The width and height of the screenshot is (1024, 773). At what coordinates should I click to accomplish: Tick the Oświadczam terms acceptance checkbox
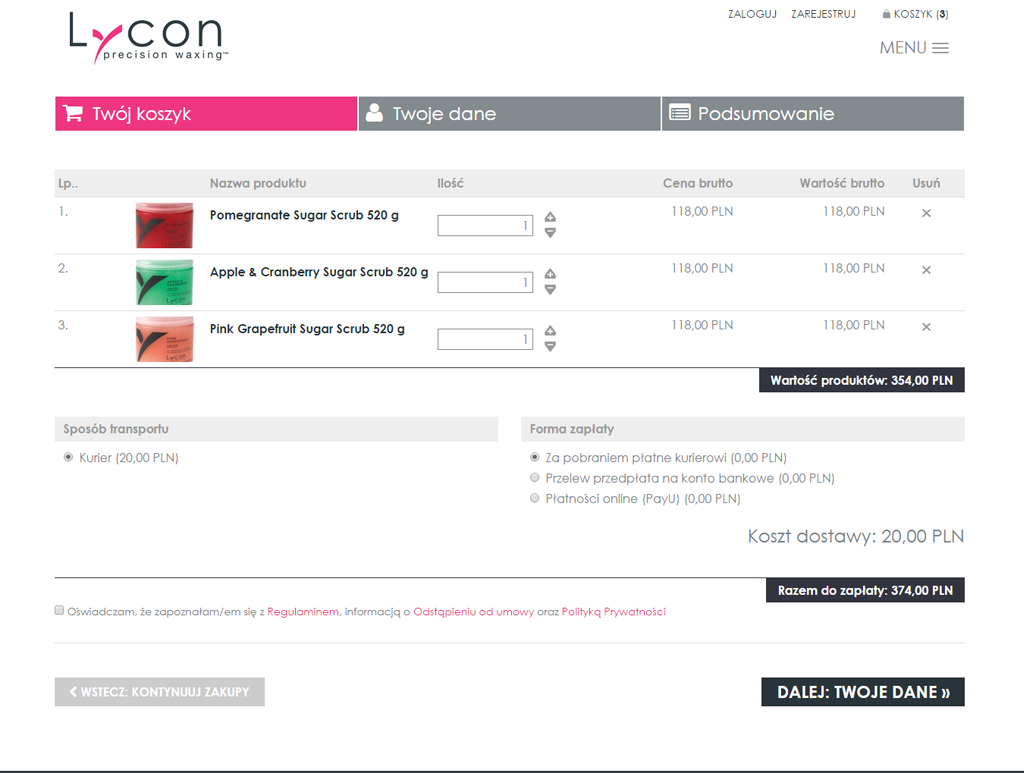(x=59, y=610)
